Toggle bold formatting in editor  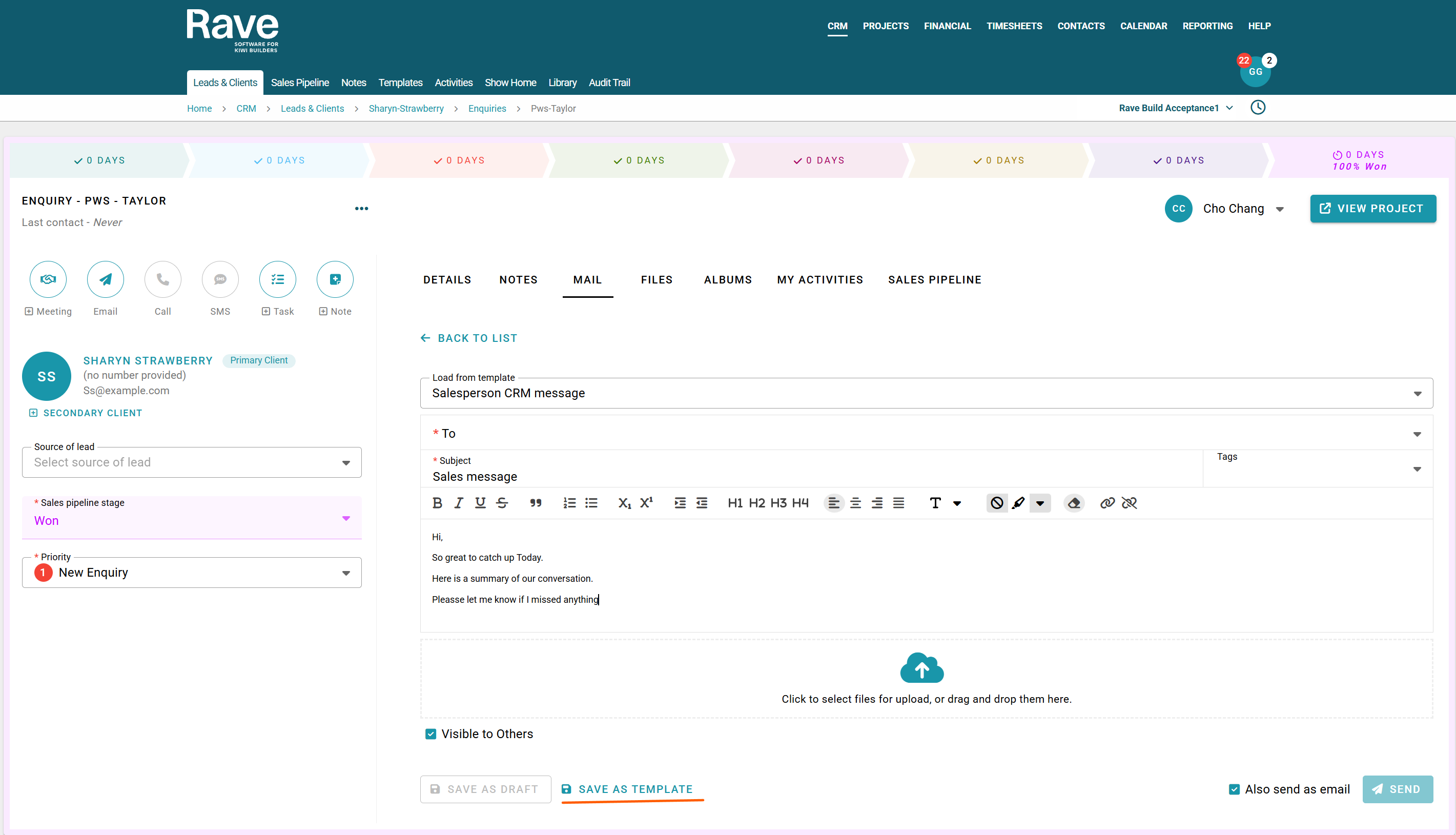click(x=437, y=503)
